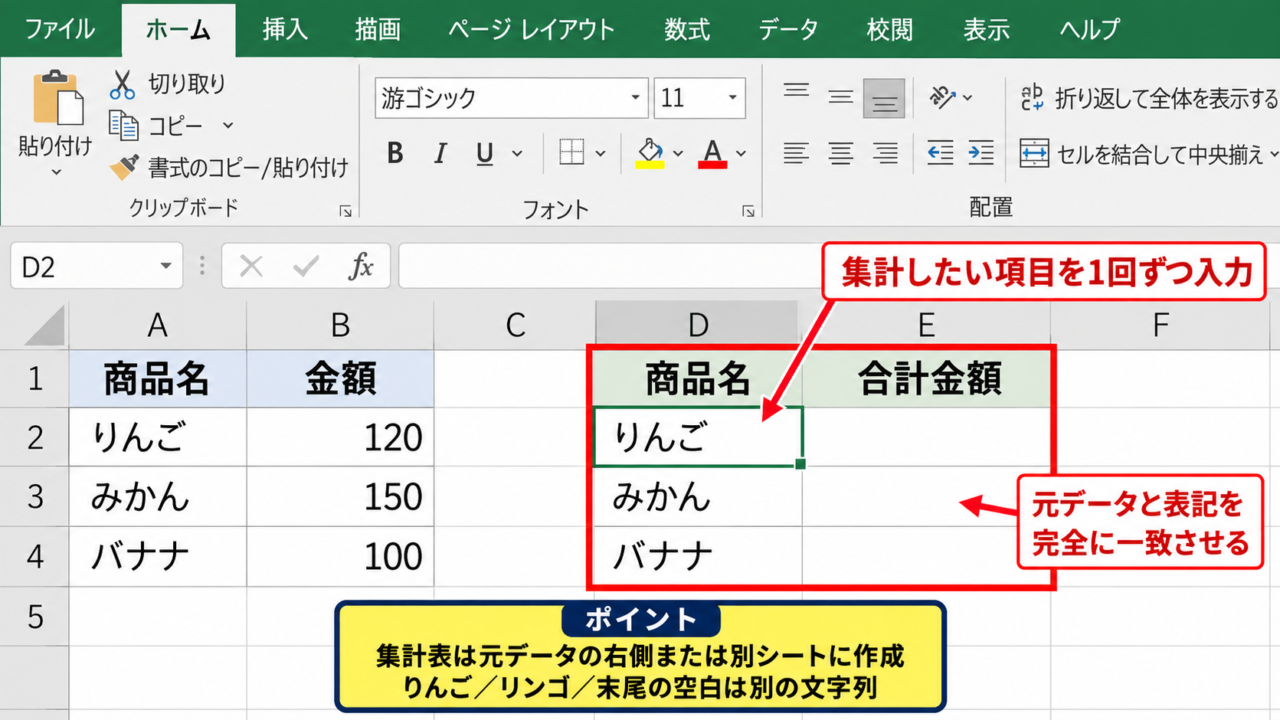Image resolution: width=1280 pixels, height=720 pixels.
Task: Open the フォント dialog launcher
Action: (x=747, y=211)
